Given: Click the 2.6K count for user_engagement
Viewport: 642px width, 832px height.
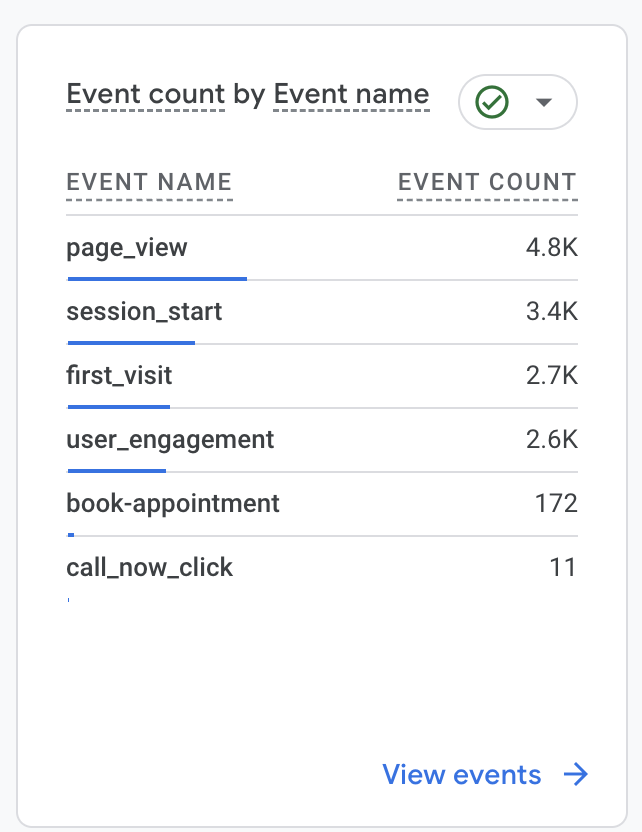Looking at the screenshot, I should coord(552,439).
